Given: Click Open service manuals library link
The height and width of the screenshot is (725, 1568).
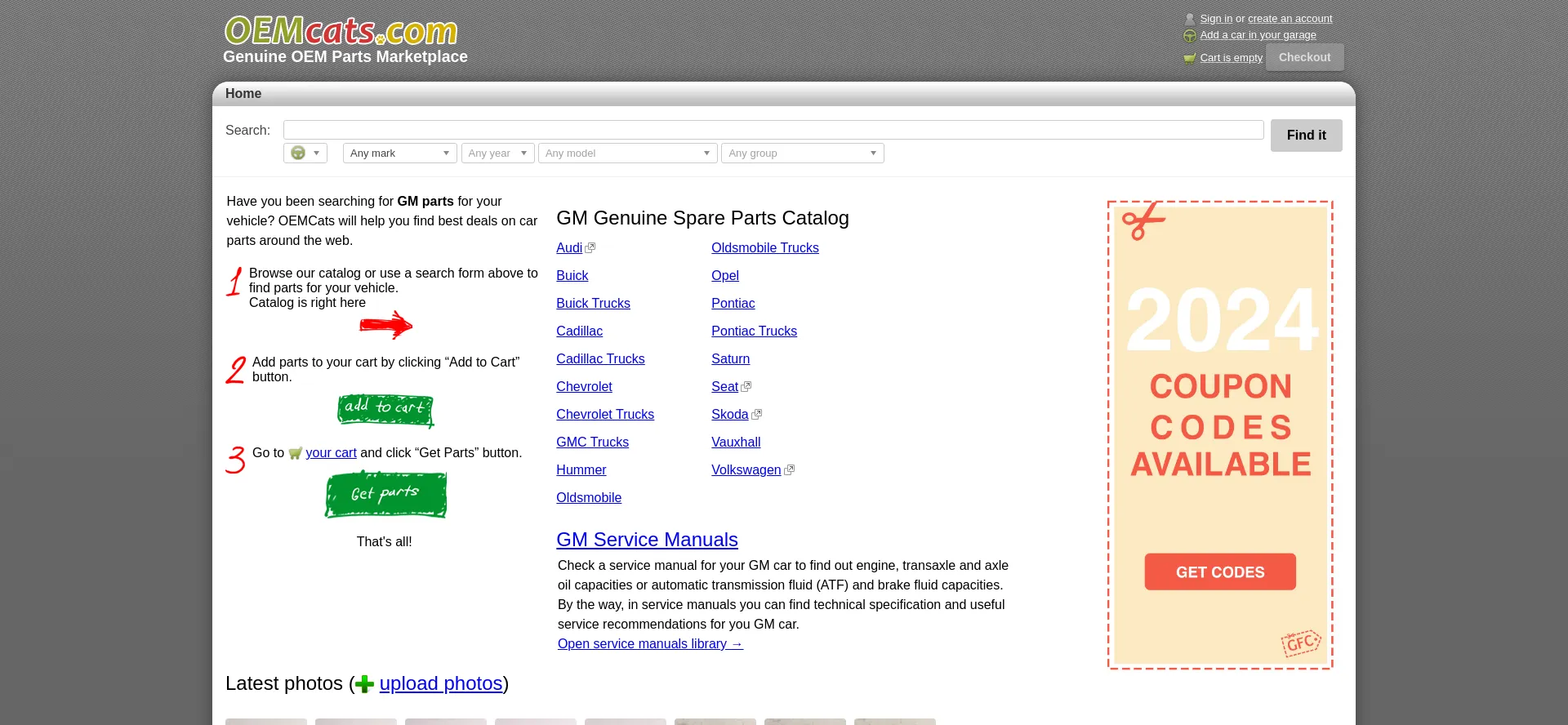Looking at the screenshot, I should [650, 643].
